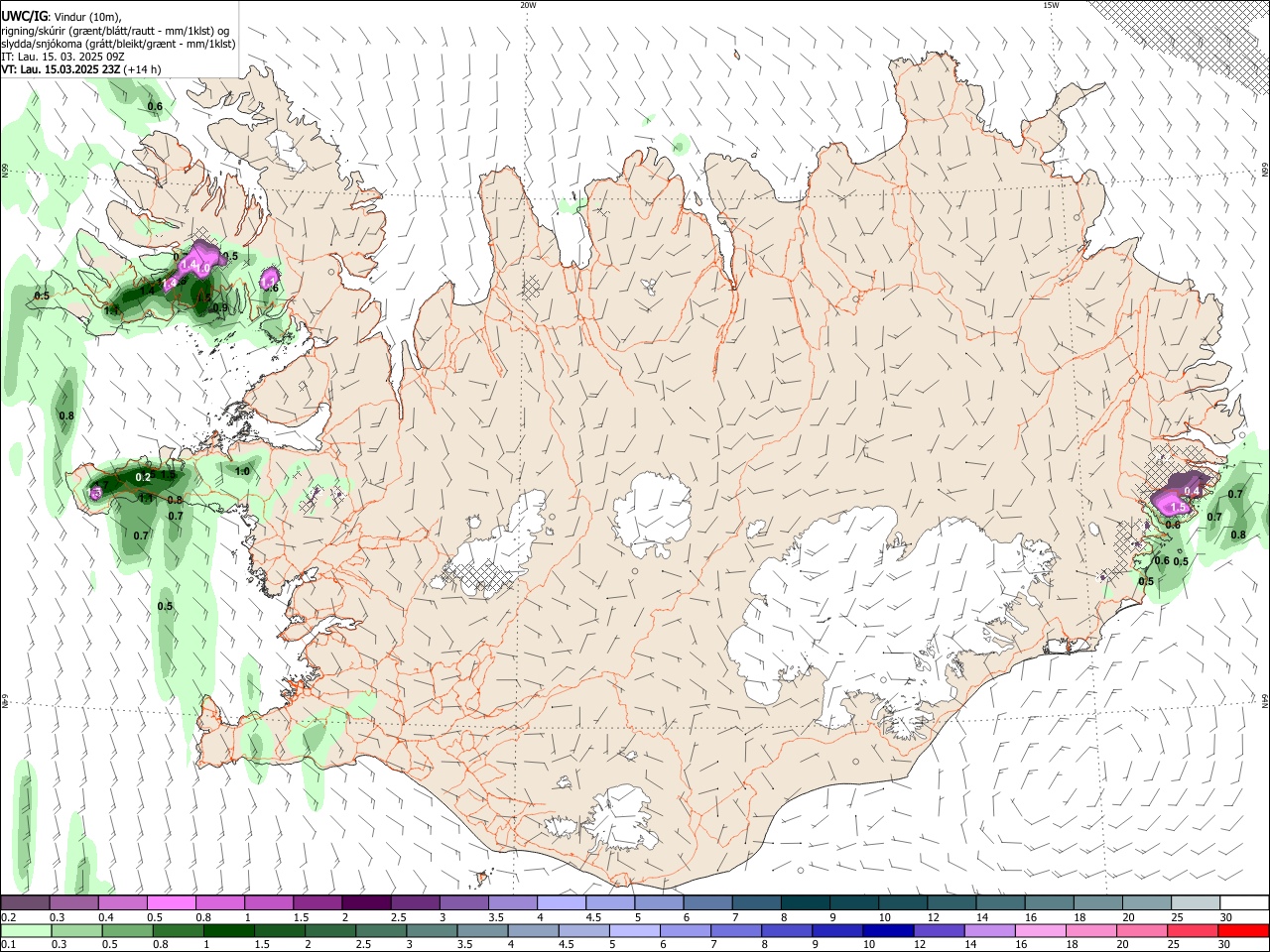The image size is (1270, 952).
Task: Click the '64N' latitude label on the right edge
Action: [1265, 701]
